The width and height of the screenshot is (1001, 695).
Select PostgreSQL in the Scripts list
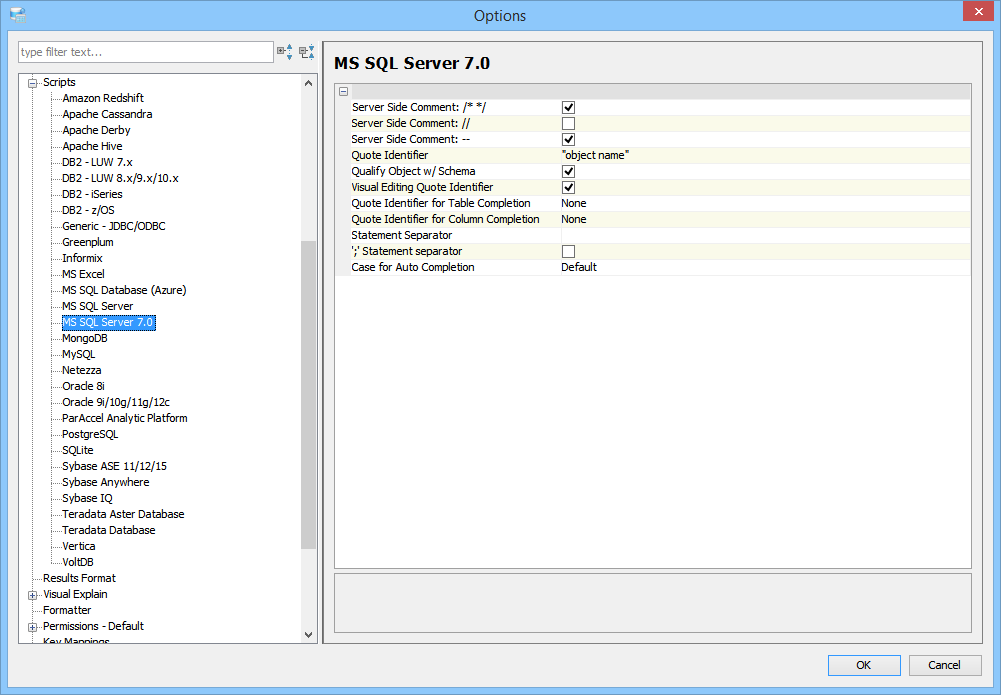pyautogui.click(x=90, y=434)
